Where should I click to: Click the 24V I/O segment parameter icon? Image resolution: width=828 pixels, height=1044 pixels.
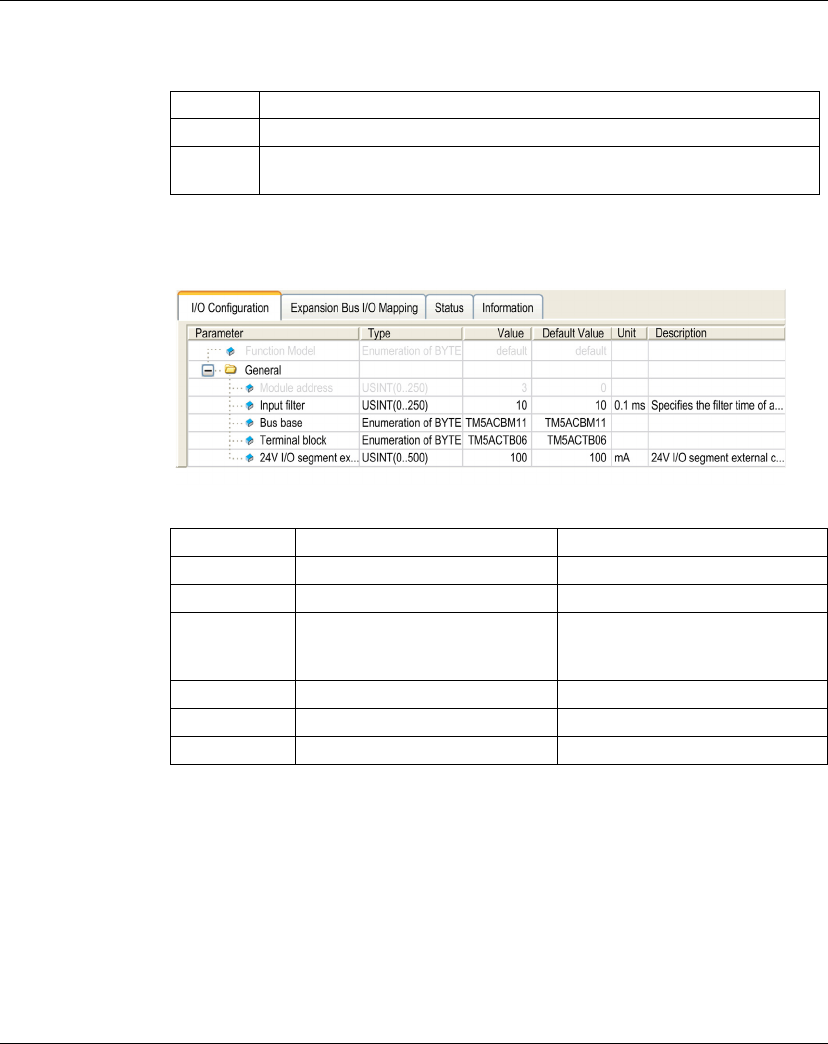pyautogui.click(x=250, y=458)
